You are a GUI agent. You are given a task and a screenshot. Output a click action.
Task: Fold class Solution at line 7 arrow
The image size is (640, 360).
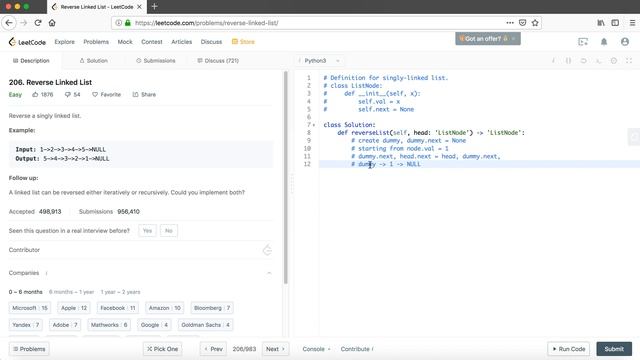click(314, 125)
